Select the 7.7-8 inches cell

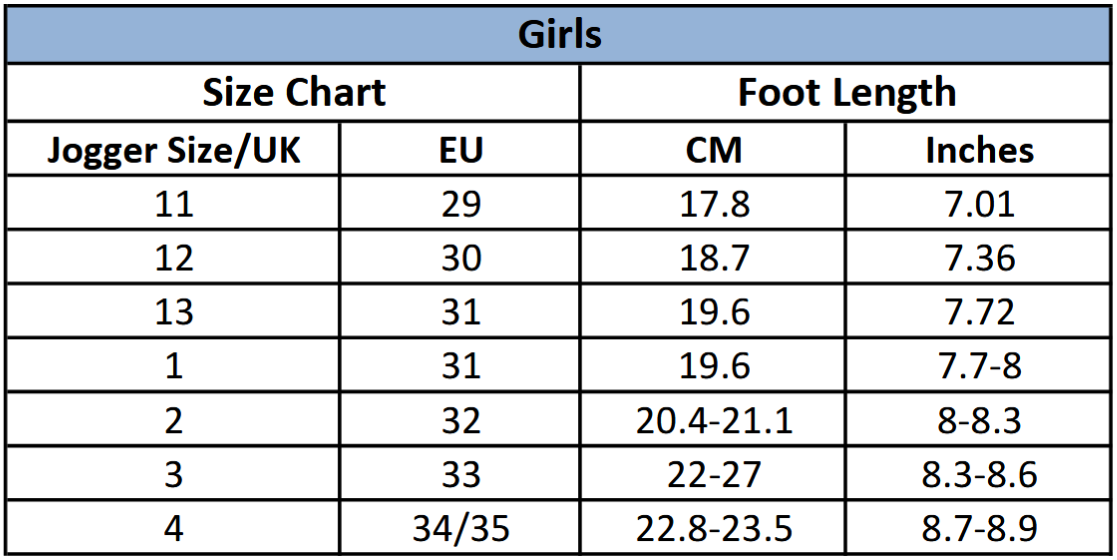coord(979,366)
